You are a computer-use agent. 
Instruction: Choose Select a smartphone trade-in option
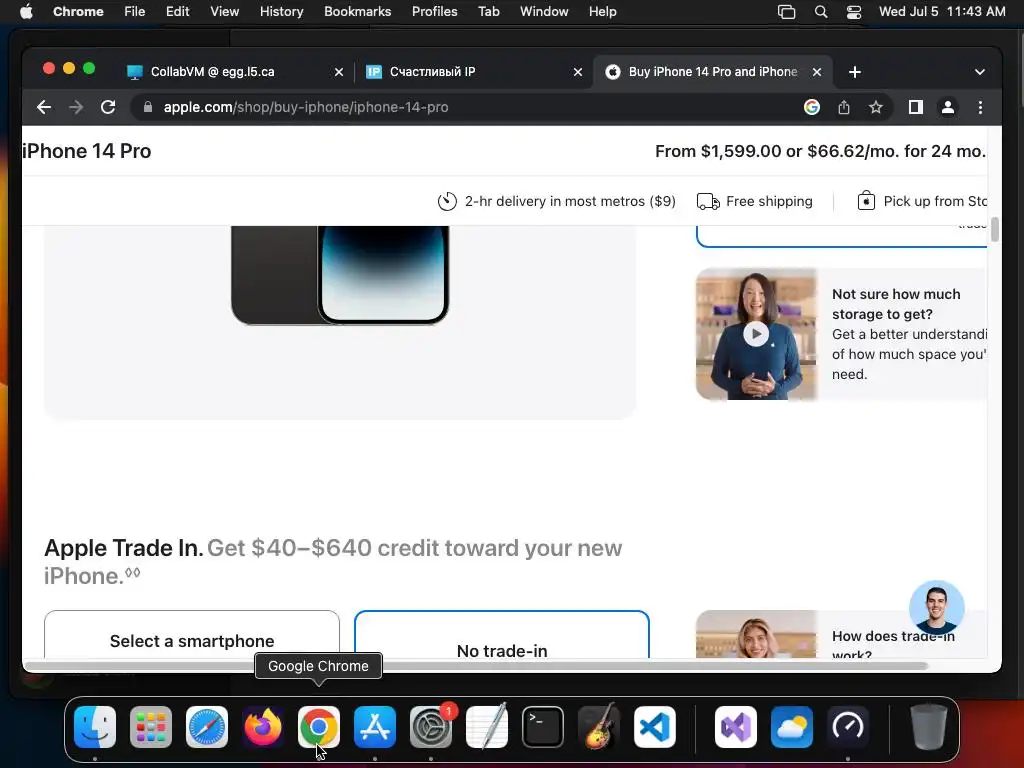click(x=192, y=635)
